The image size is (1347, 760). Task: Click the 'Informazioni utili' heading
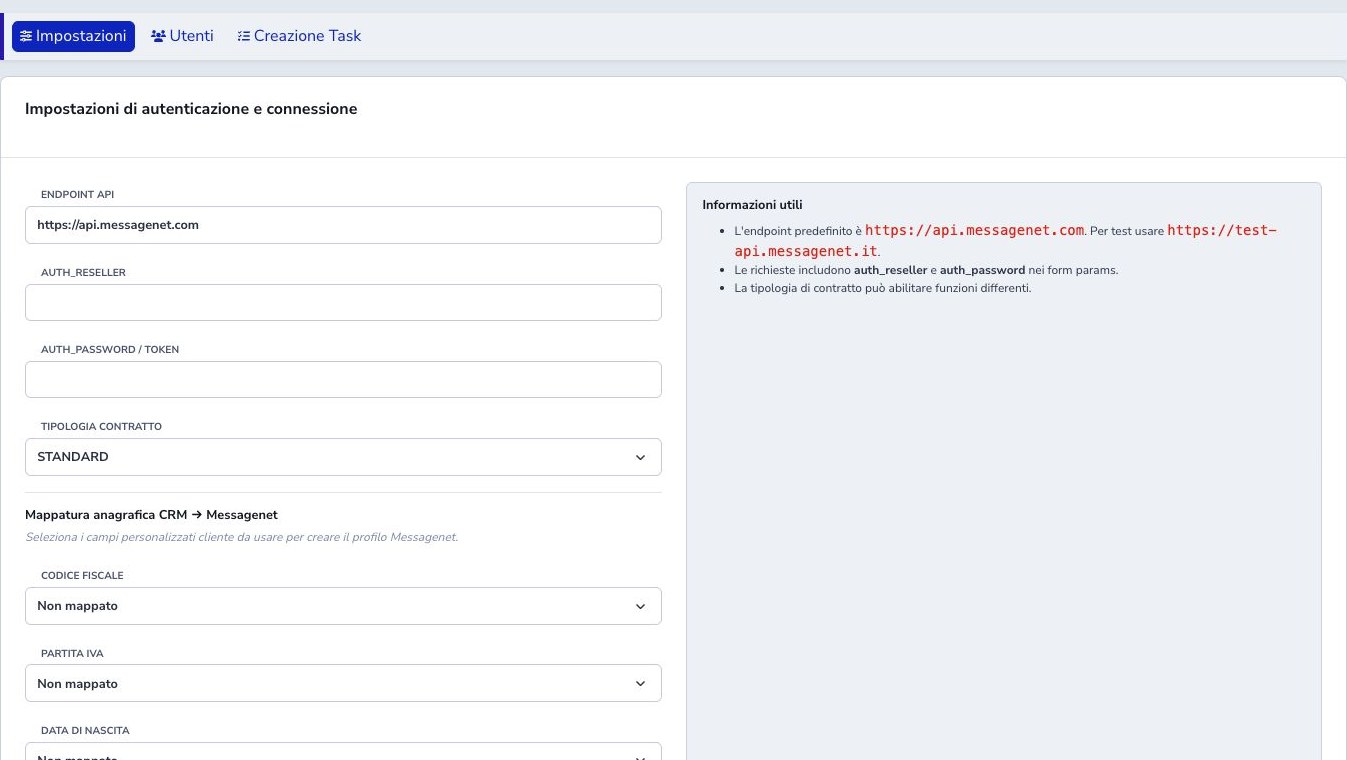(752, 205)
